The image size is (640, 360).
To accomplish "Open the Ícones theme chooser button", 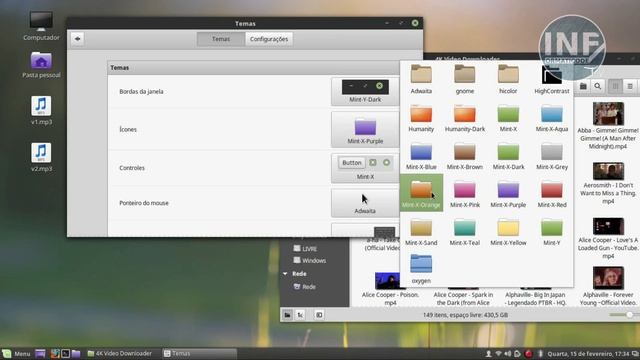I will (365, 129).
